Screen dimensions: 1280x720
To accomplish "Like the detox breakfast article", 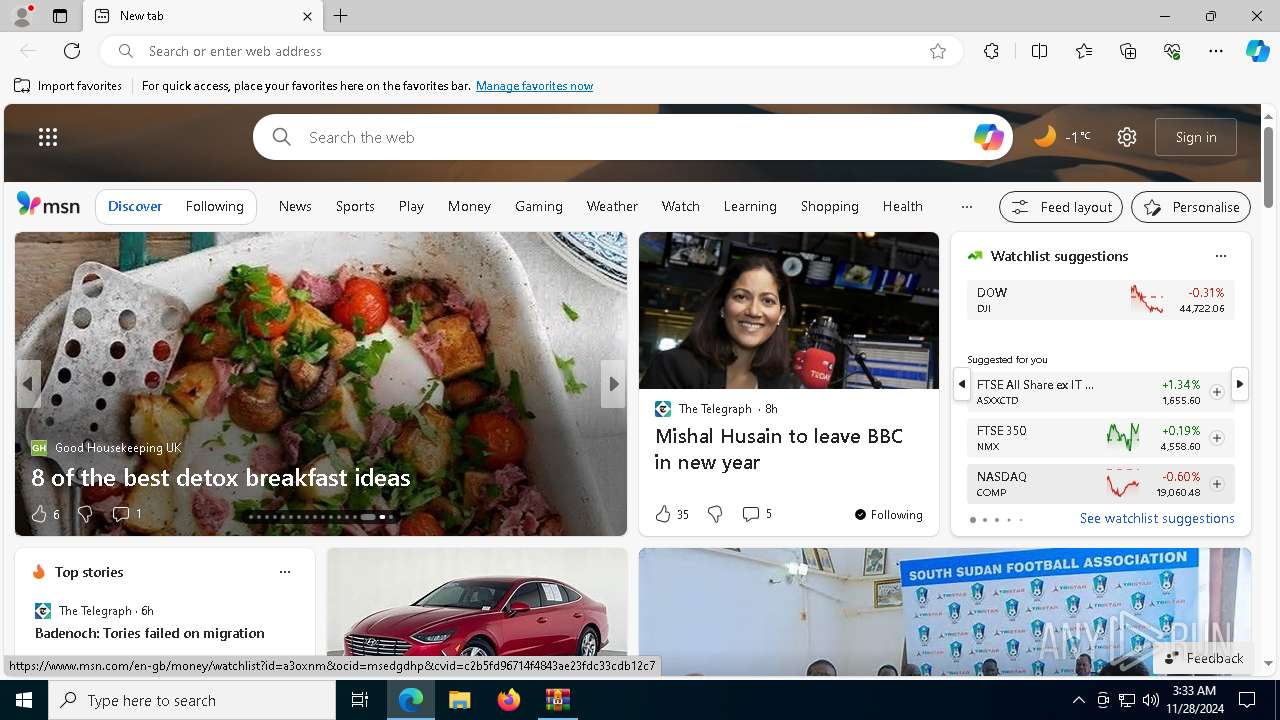I will click(45, 514).
